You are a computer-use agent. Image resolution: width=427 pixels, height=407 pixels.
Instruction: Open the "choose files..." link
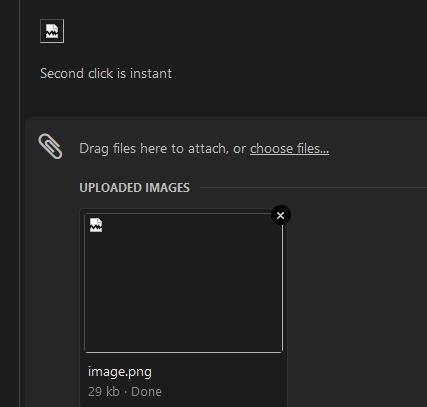[x=289, y=149]
